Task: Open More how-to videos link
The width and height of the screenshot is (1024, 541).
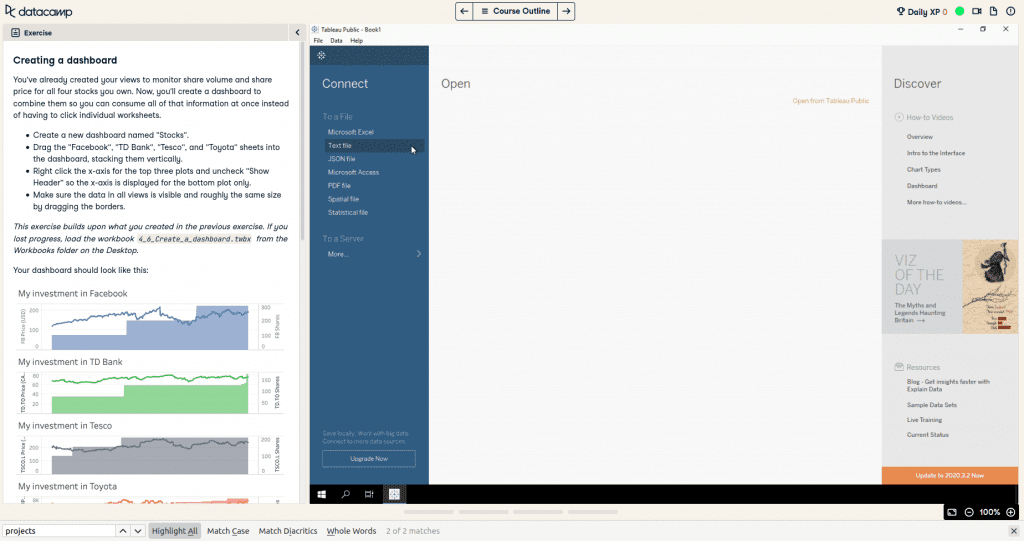Action: (936, 202)
